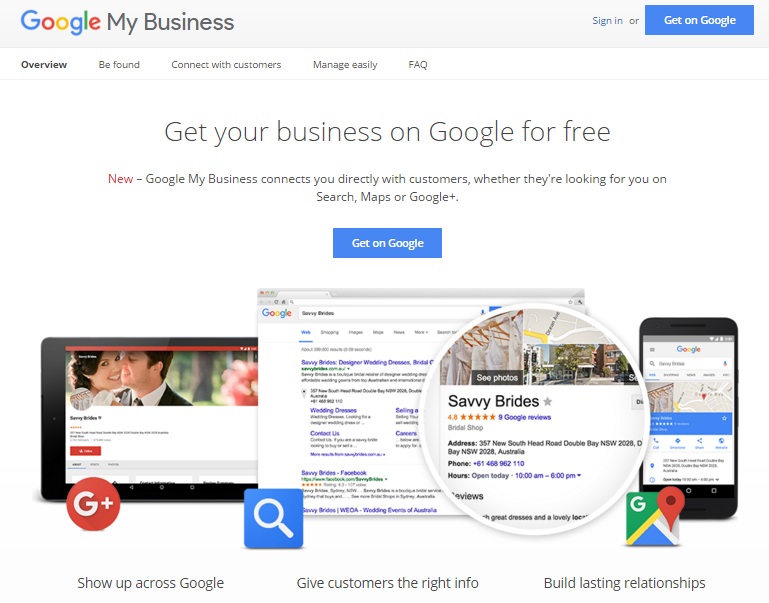Viewport: 769px width, 603px height.
Task: Click the Google Maps pin icon
Action: (x=655, y=518)
